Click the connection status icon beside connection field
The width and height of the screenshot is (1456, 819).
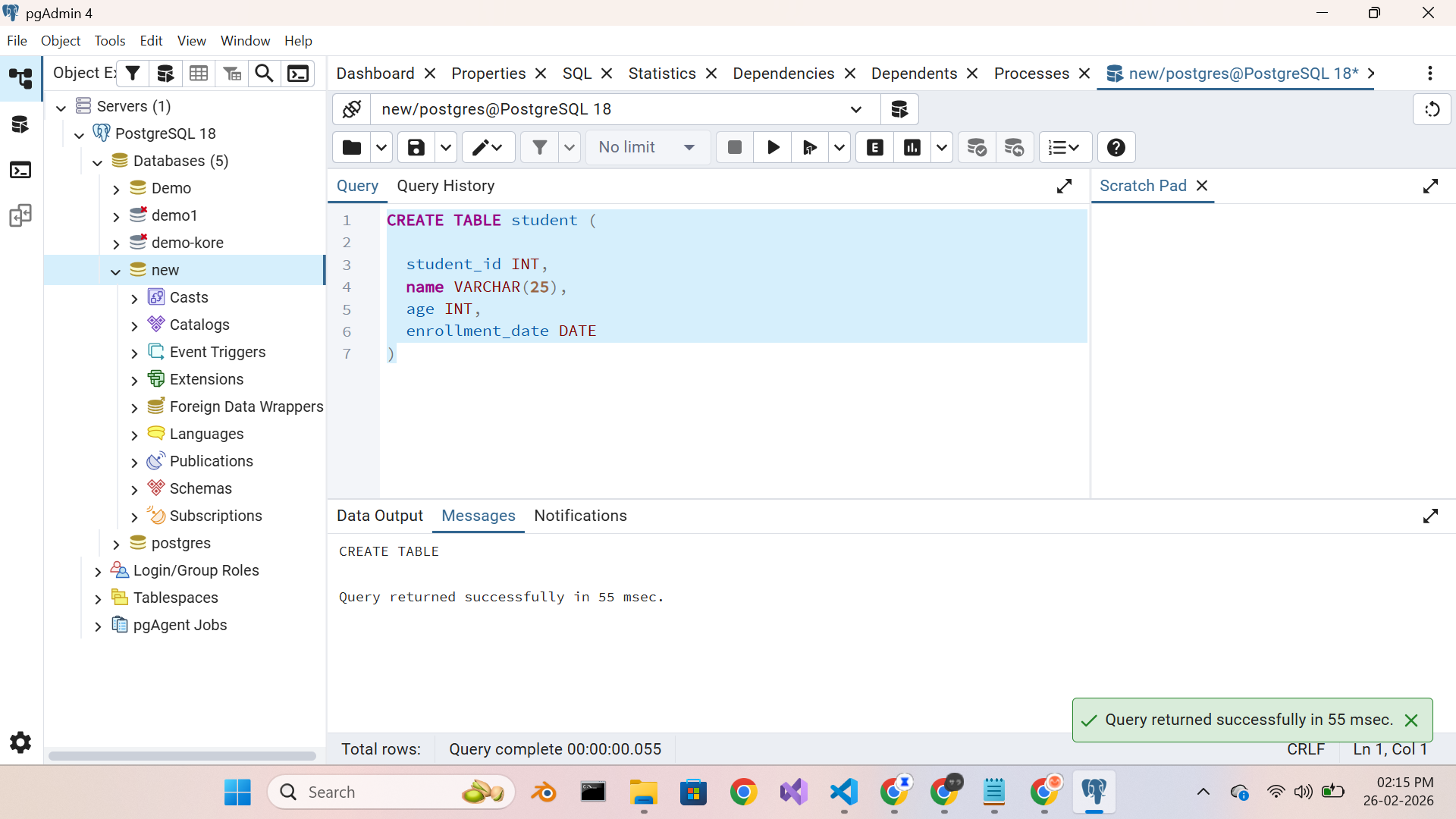(351, 109)
